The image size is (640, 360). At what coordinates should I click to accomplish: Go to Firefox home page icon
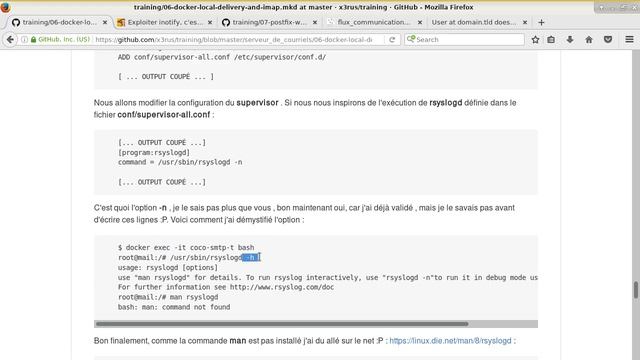[x=589, y=40]
